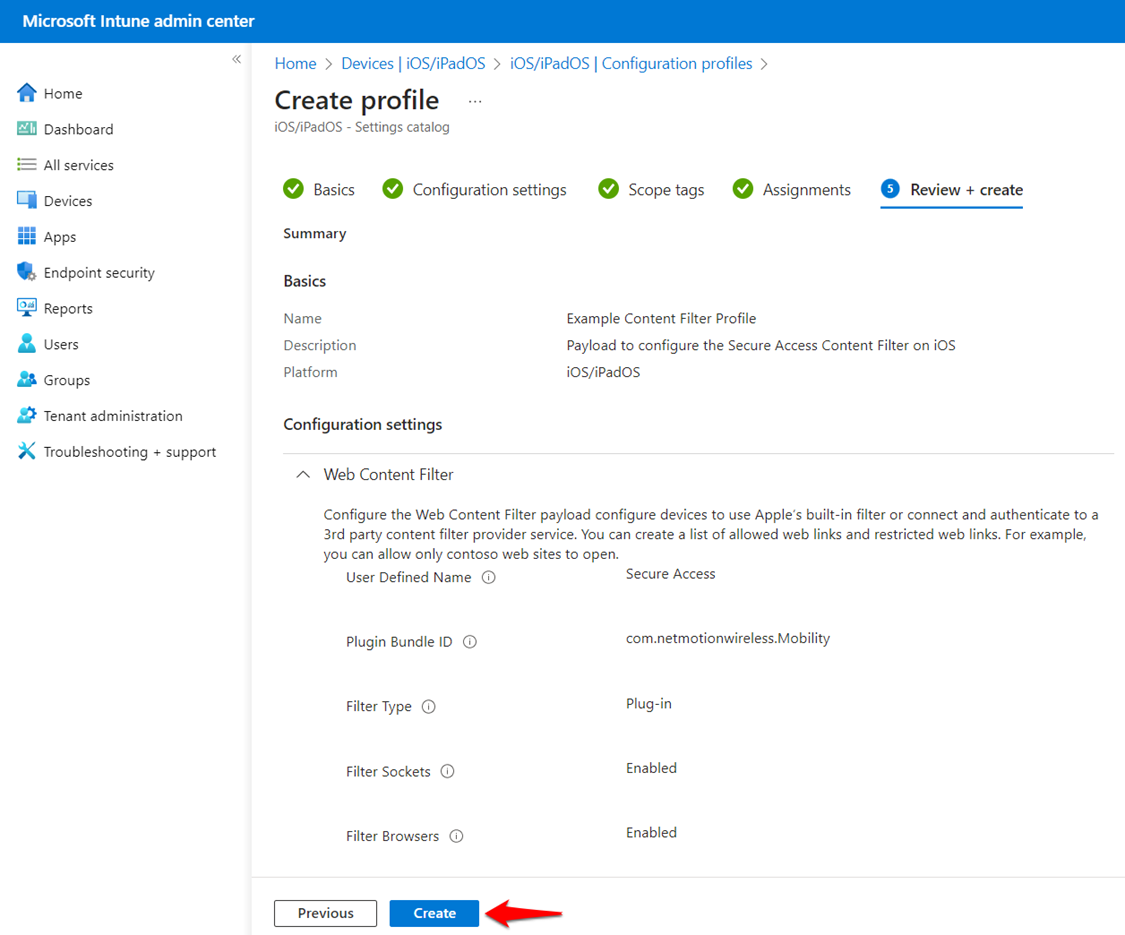Viewport: 1125px width, 935px height.
Task: Click the 'Plug-in' filter type value
Action: (x=649, y=703)
